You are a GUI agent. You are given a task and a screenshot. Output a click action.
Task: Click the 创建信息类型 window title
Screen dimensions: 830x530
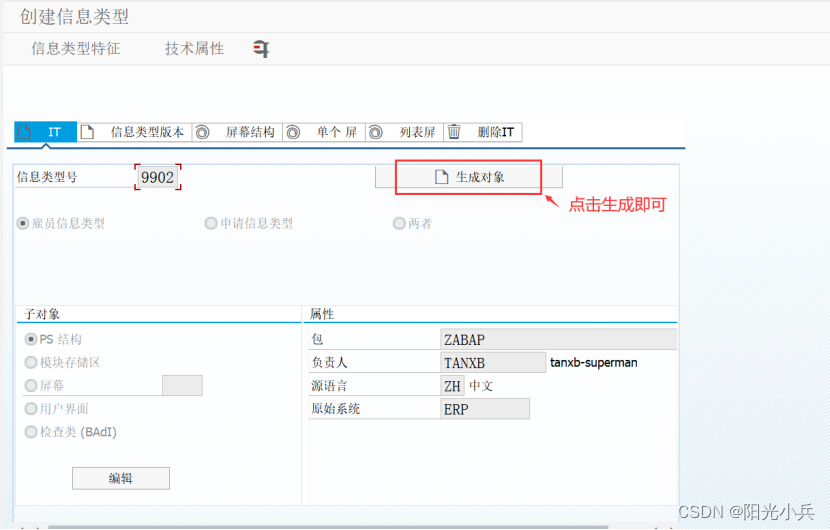click(x=75, y=16)
